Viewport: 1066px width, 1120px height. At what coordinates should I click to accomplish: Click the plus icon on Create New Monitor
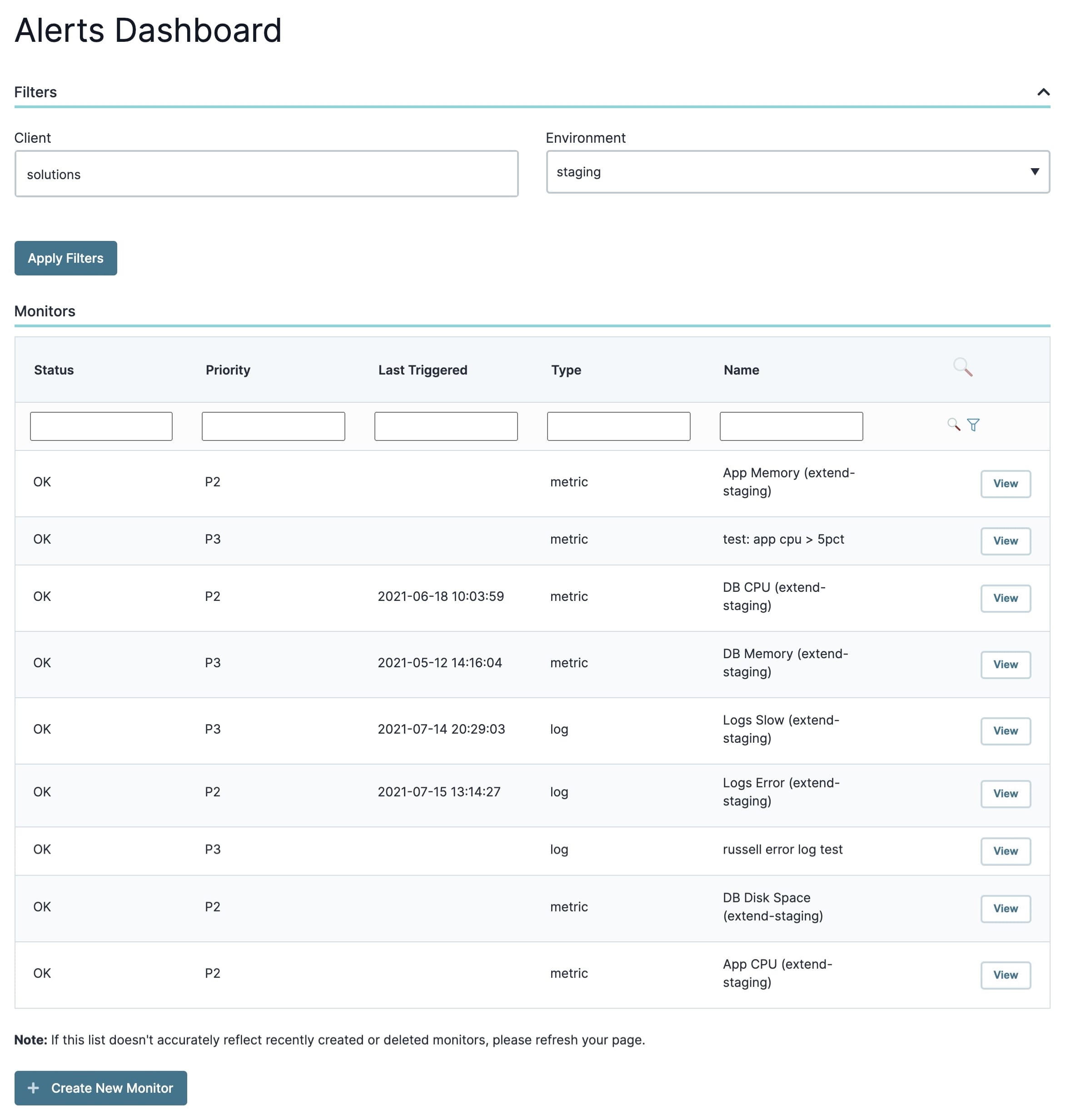coord(34,1088)
